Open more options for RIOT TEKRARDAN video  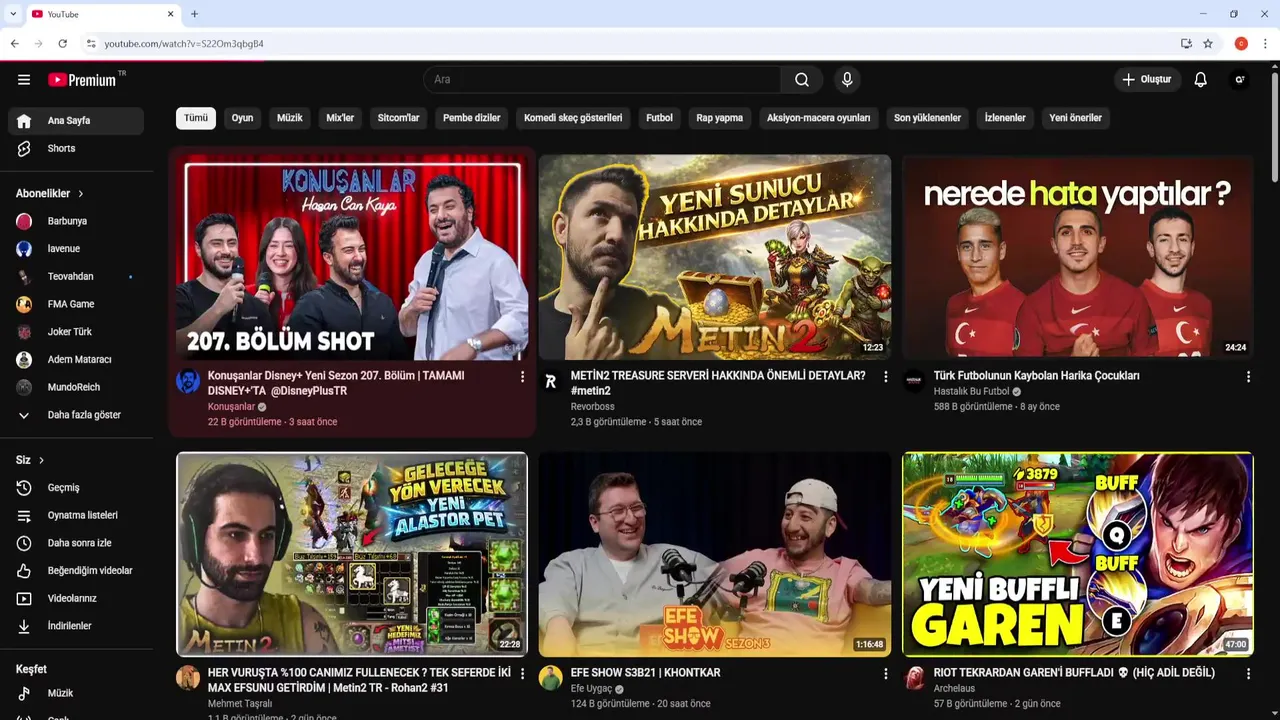tap(1248, 674)
